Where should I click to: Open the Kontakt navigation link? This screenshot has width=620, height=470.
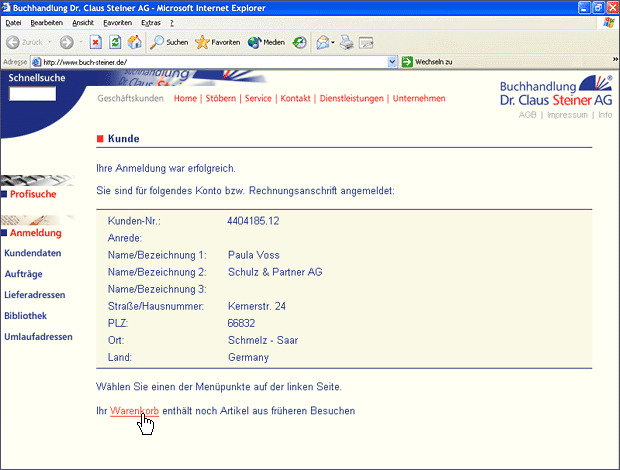[295, 98]
